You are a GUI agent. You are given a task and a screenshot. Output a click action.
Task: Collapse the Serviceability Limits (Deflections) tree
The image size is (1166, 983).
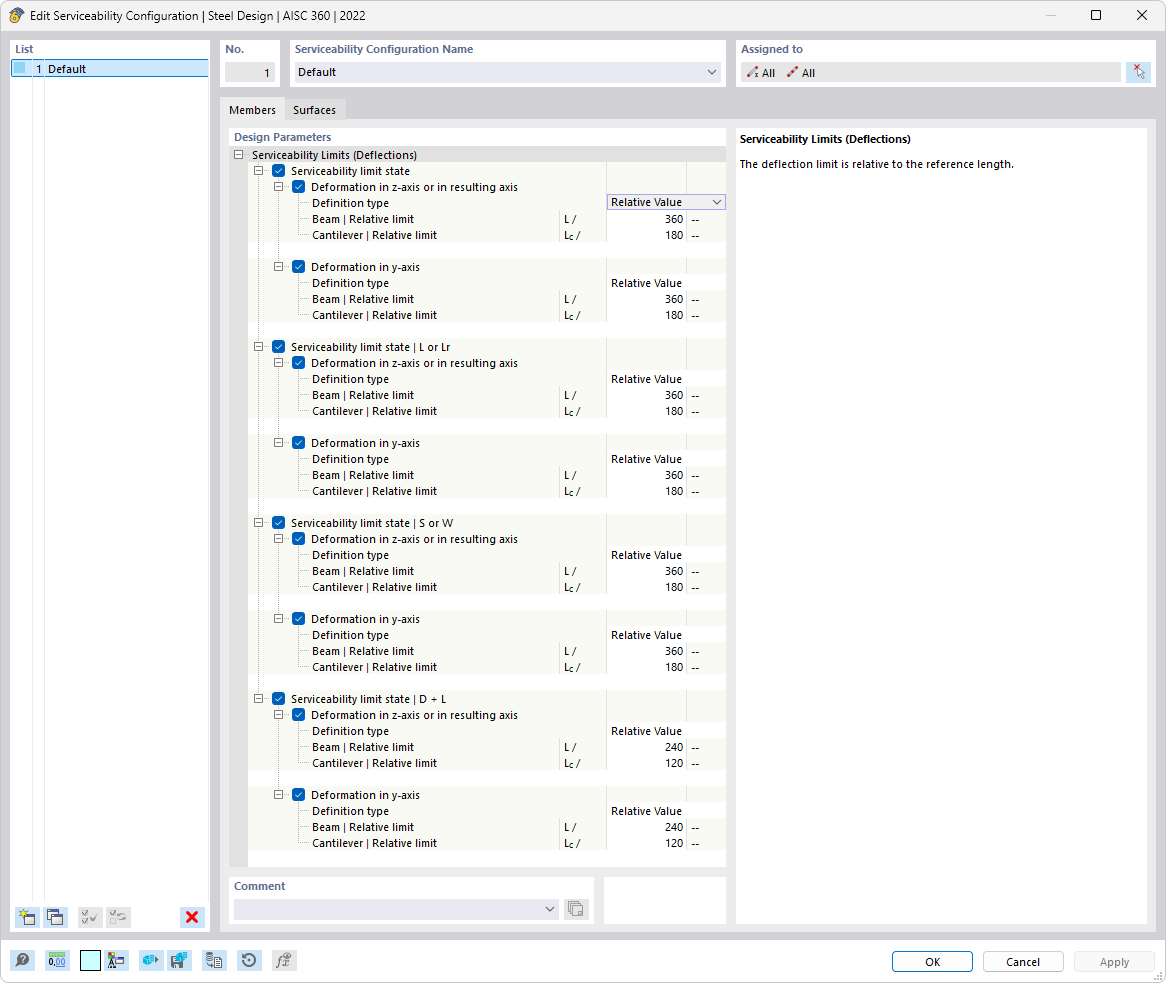tap(238, 154)
